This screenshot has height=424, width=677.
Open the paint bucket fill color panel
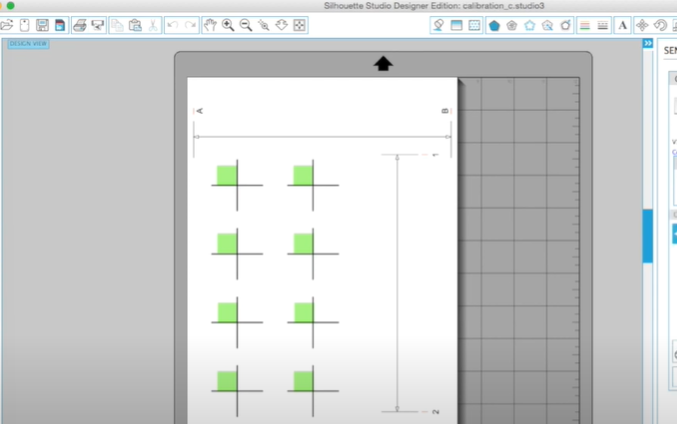(439, 25)
